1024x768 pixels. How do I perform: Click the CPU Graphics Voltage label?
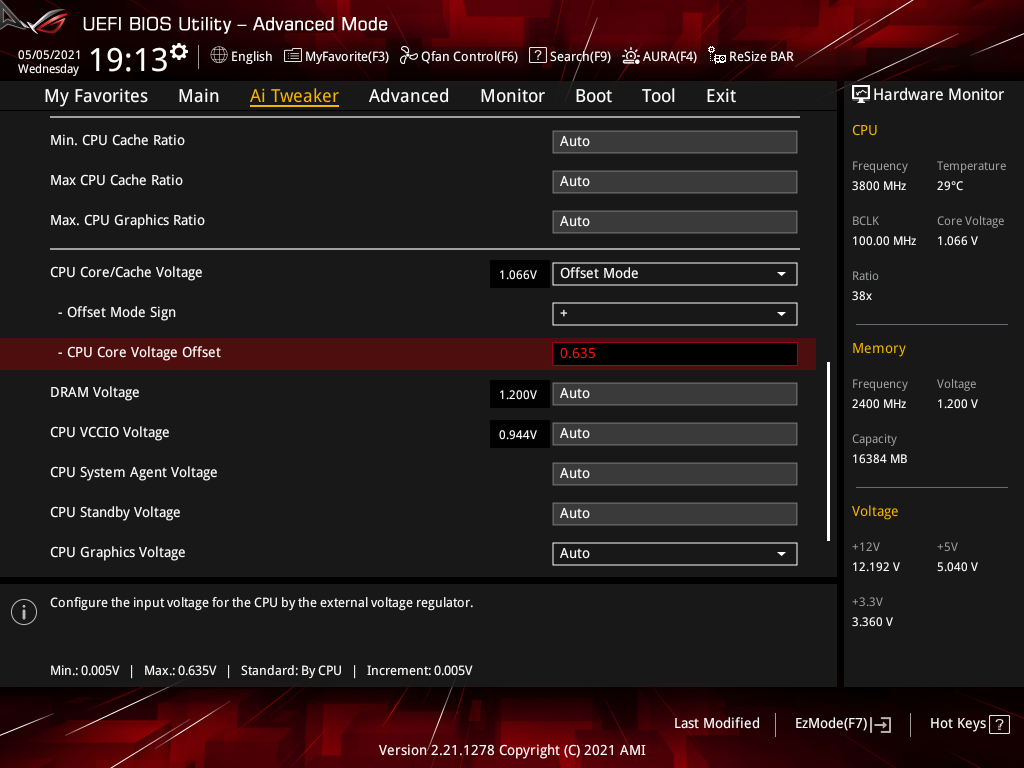(118, 552)
